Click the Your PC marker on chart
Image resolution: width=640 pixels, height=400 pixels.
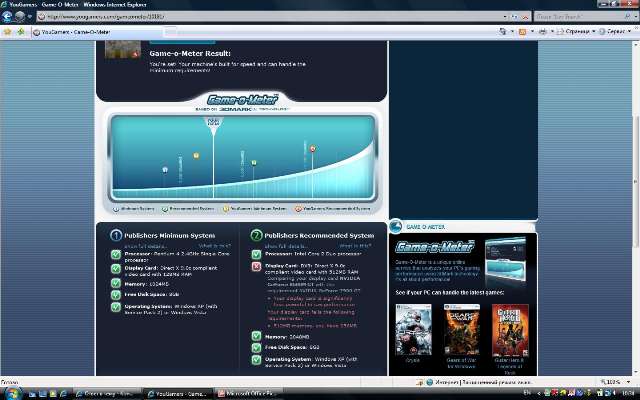[x=213, y=125]
